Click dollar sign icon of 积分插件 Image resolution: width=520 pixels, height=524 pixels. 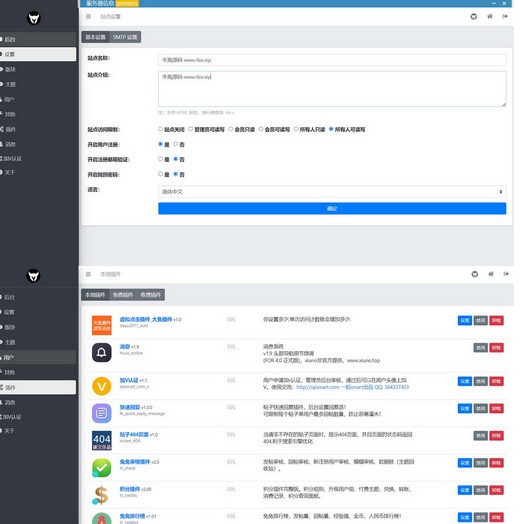coord(101,495)
